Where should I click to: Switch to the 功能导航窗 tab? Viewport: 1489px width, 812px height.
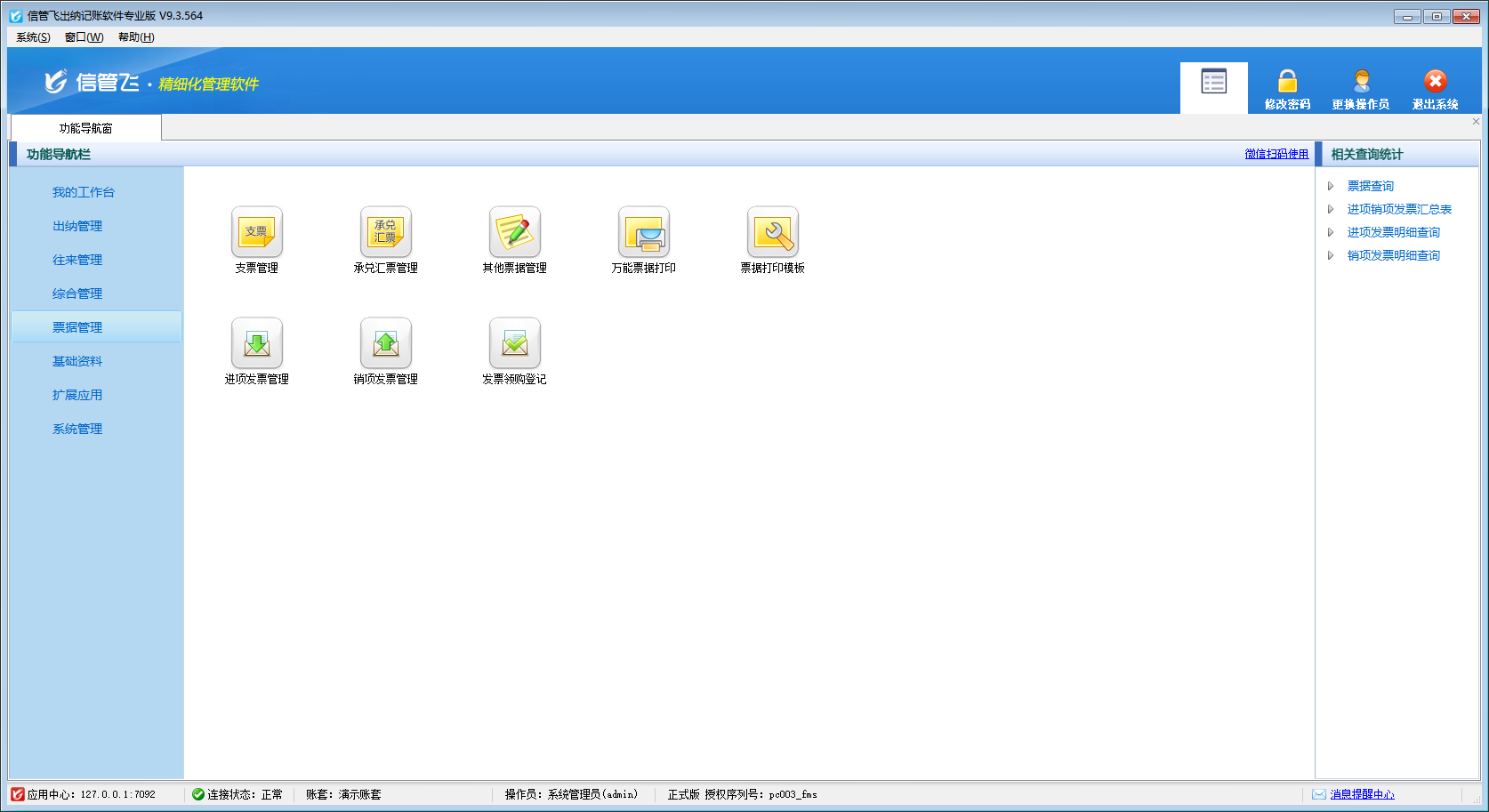pos(85,128)
